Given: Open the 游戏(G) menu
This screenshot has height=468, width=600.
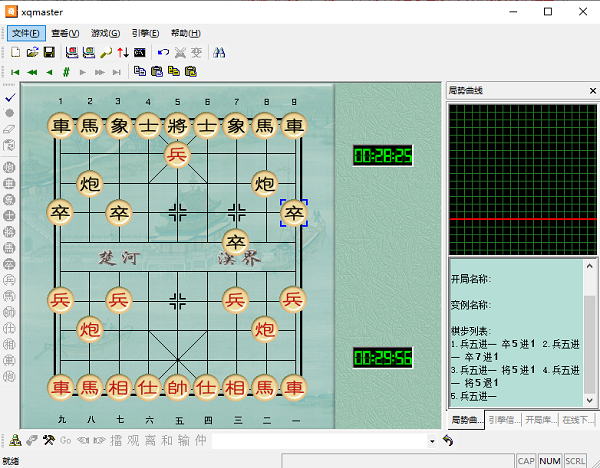Looking at the screenshot, I should click(x=105, y=33).
